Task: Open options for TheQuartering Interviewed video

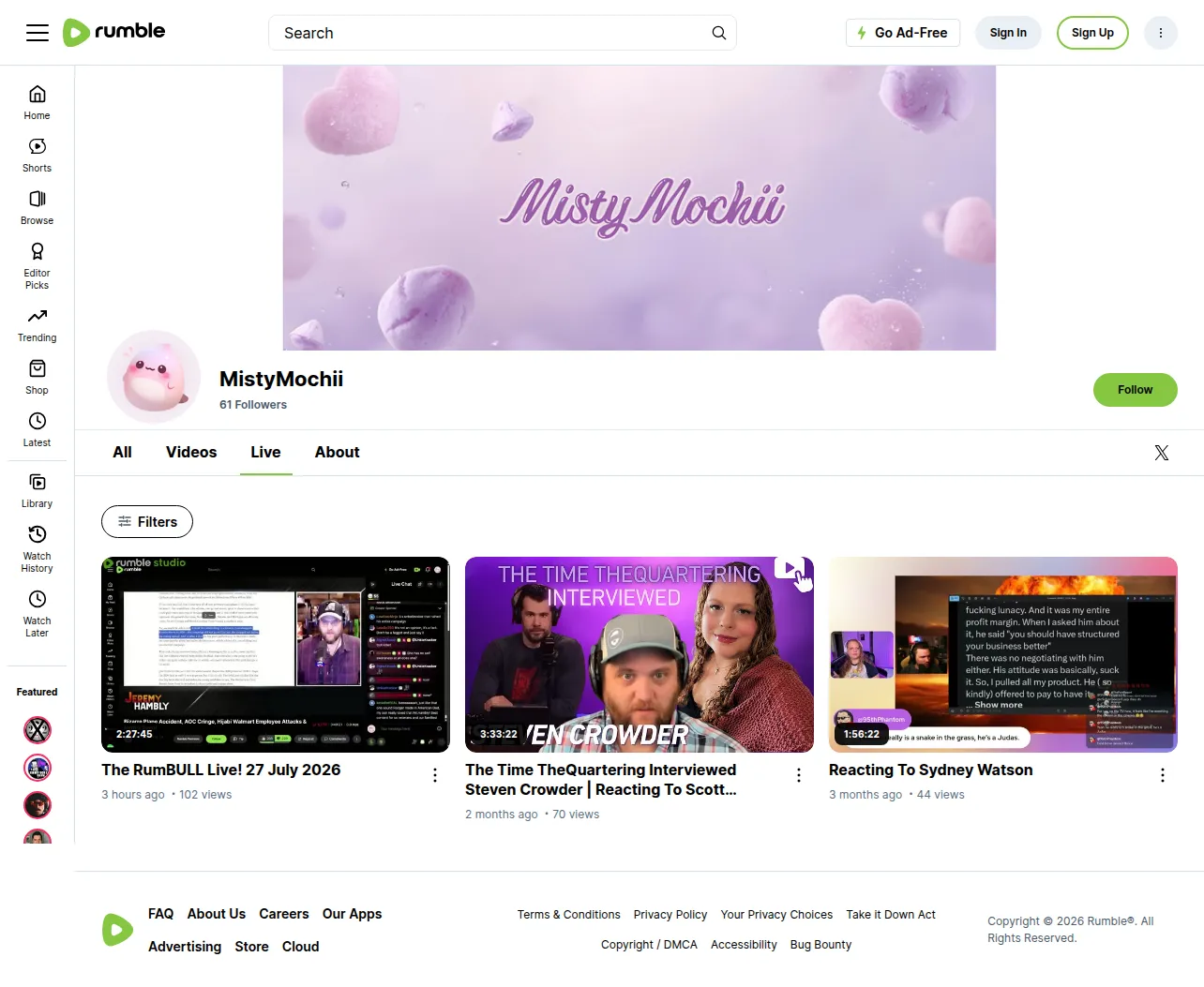Action: coord(799,775)
